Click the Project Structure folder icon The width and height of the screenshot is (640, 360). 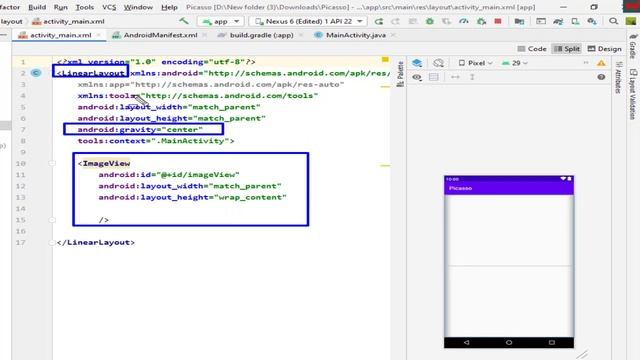tap(519, 21)
